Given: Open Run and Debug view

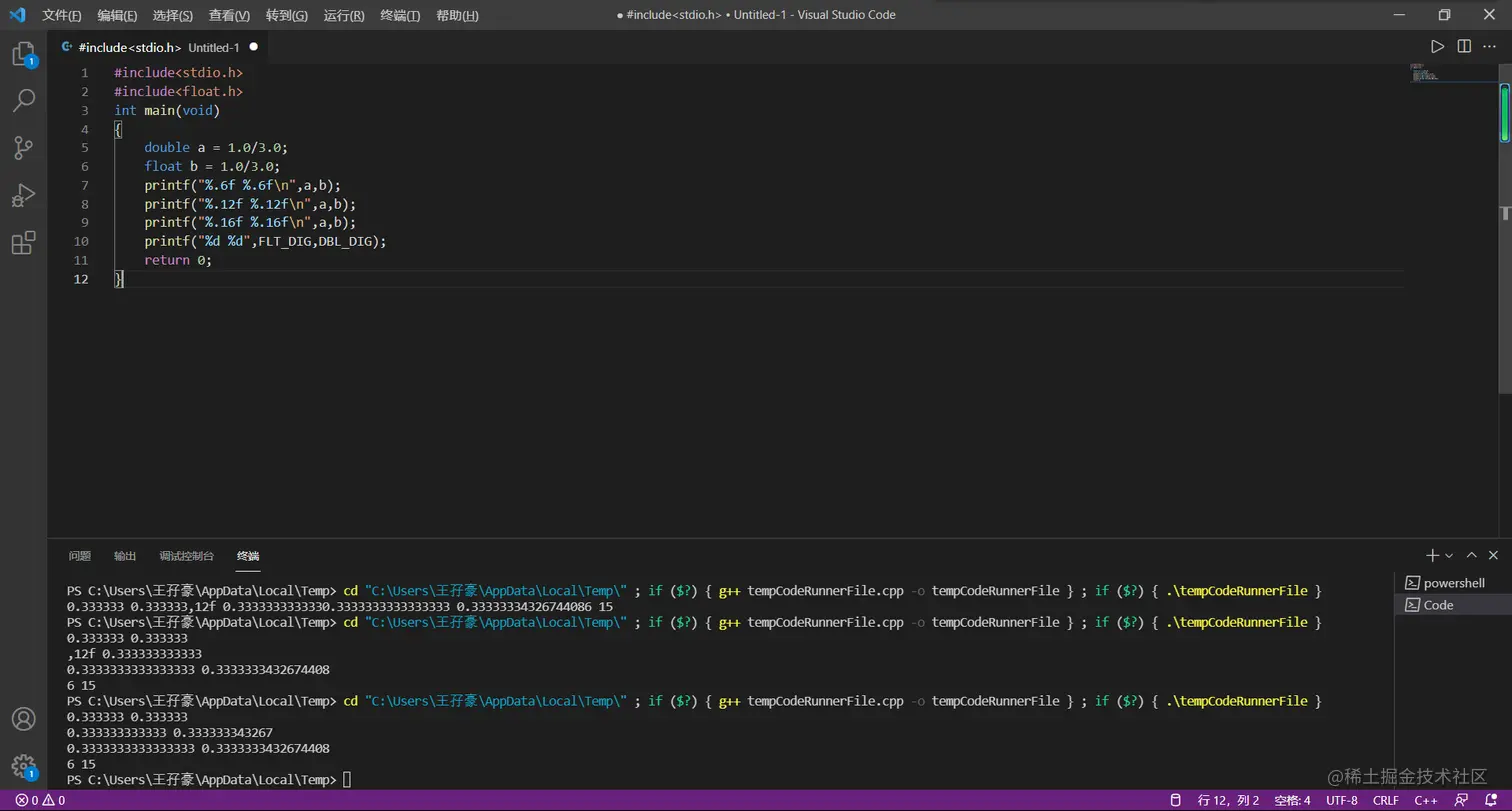Looking at the screenshot, I should [x=23, y=195].
